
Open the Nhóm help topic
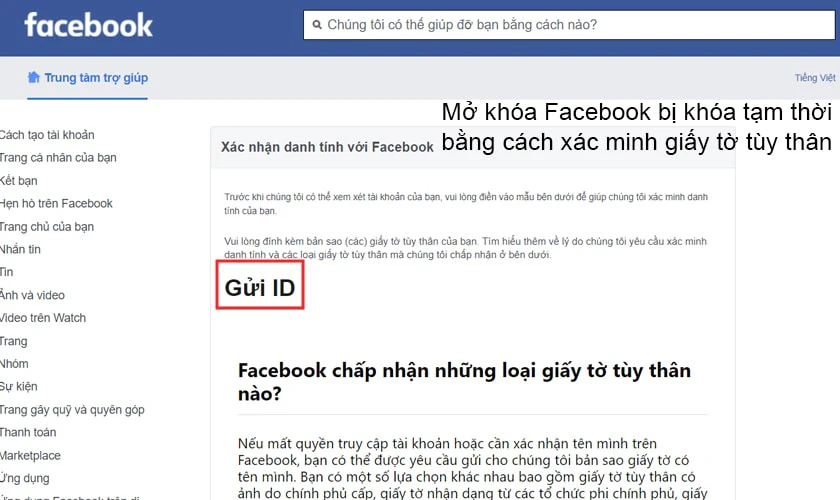[x=14, y=364]
